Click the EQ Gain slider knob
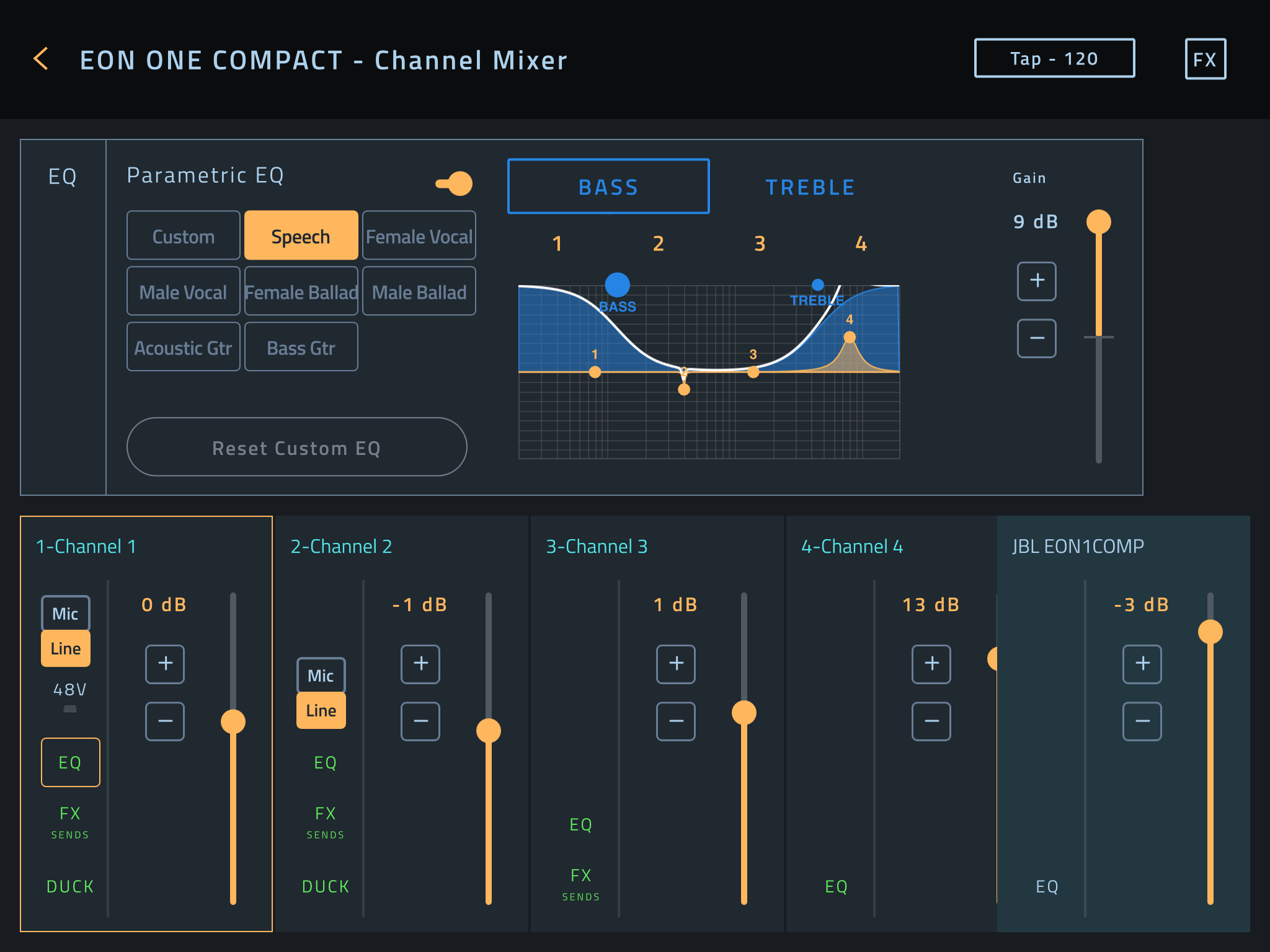This screenshot has width=1270, height=952. [1098, 222]
